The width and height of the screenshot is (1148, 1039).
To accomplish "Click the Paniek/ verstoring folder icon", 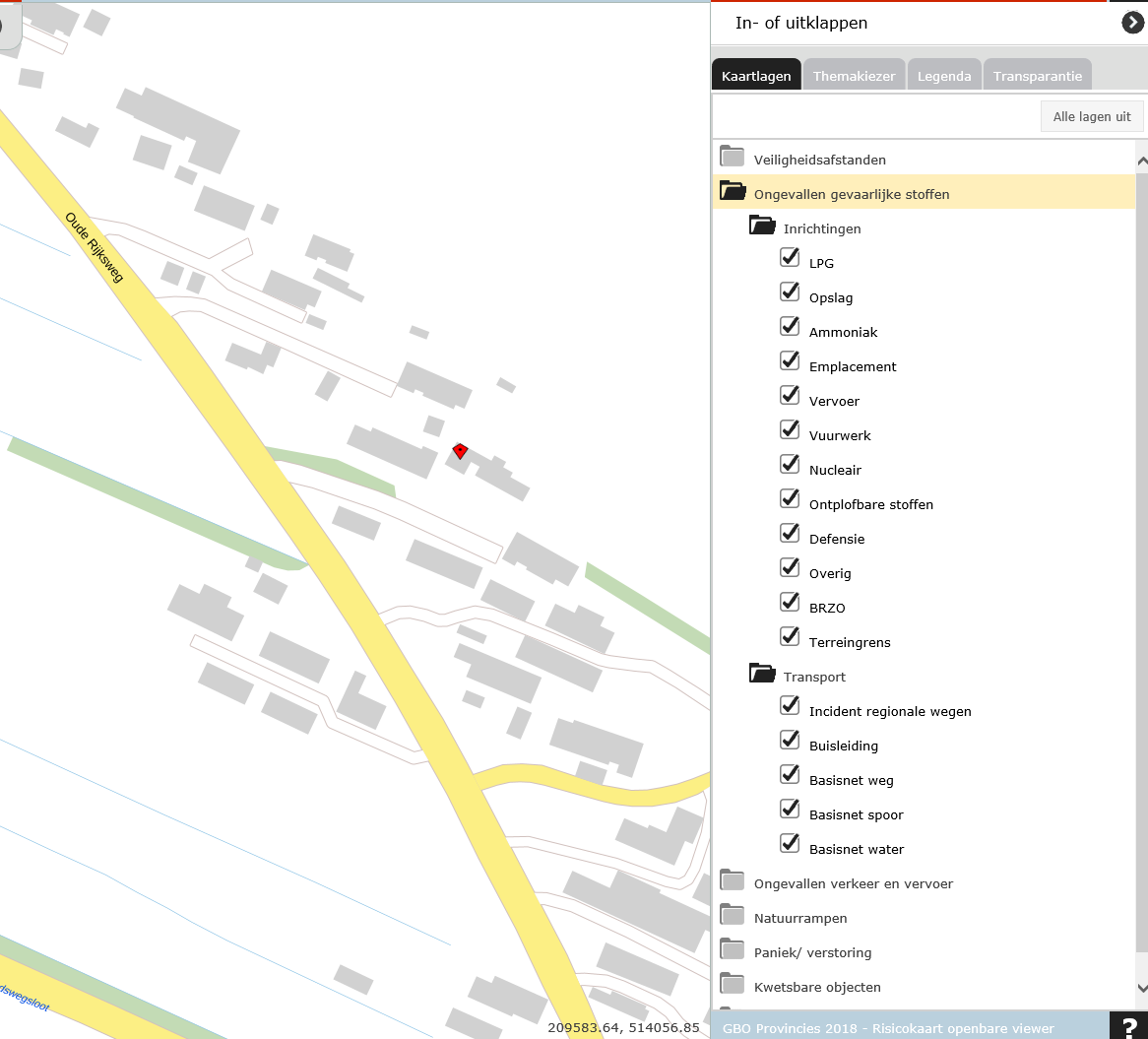I will [732, 949].
